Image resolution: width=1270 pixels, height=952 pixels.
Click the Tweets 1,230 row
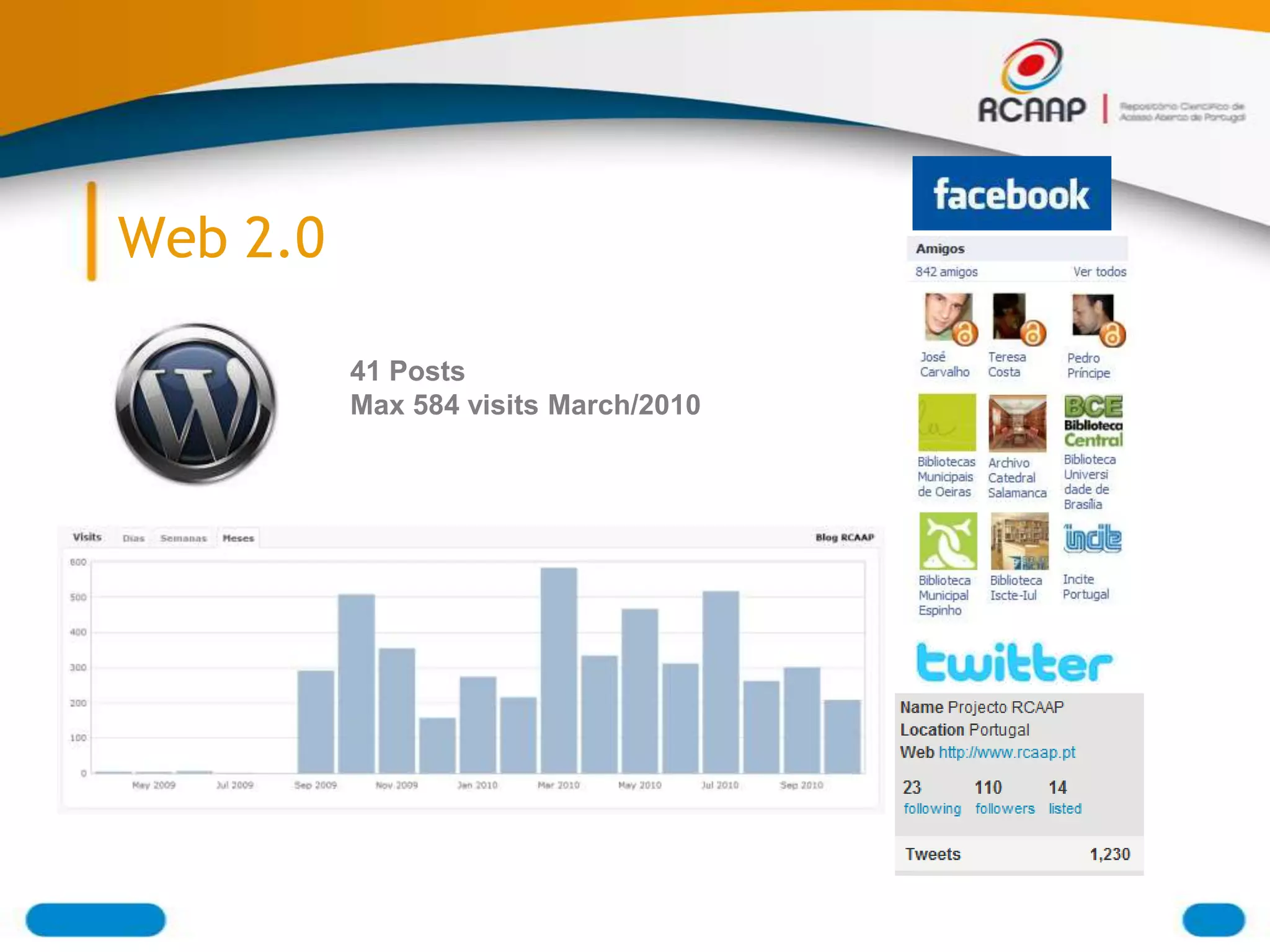pos(1018,854)
